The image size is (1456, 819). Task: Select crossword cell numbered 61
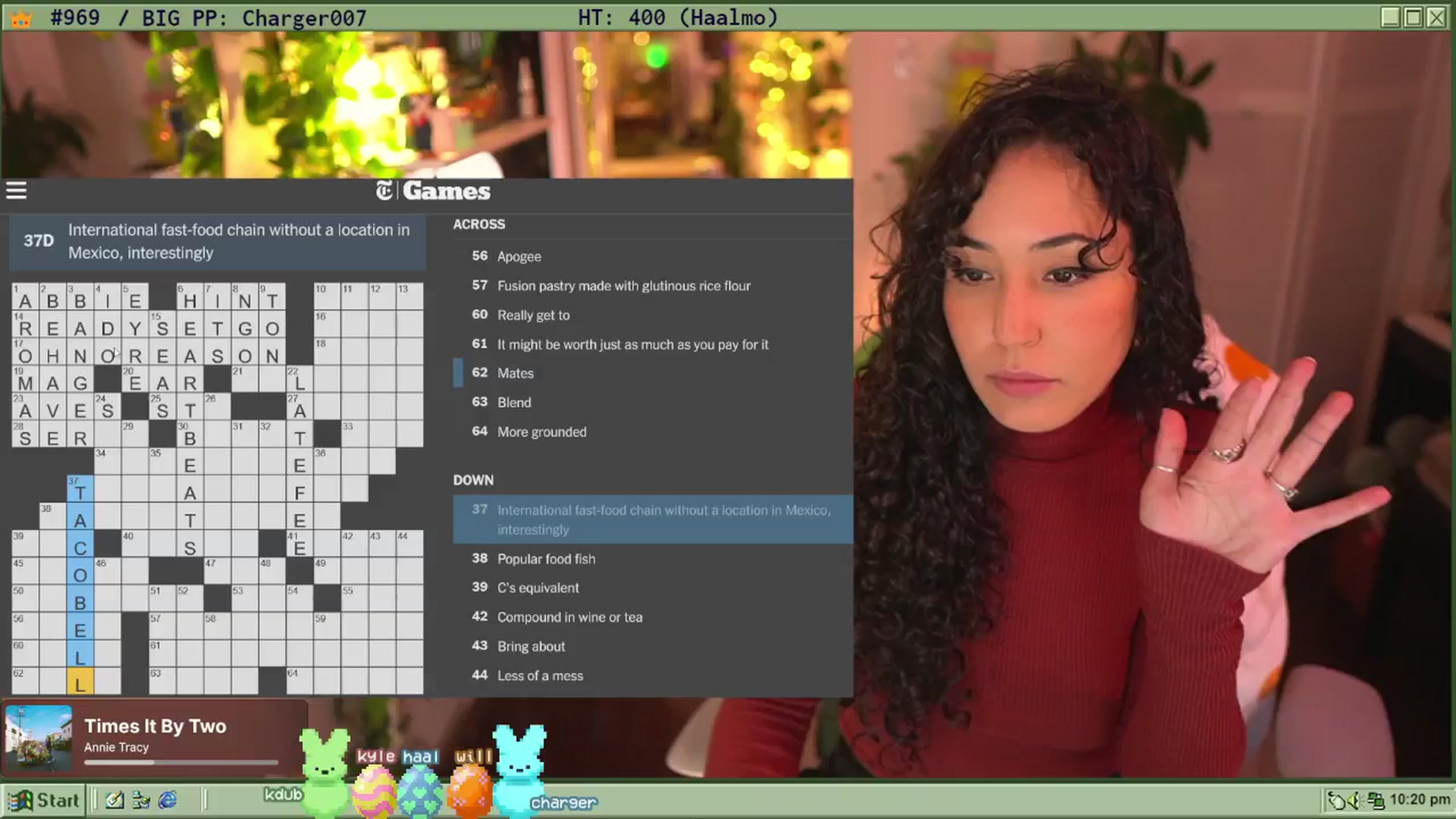coord(162,654)
